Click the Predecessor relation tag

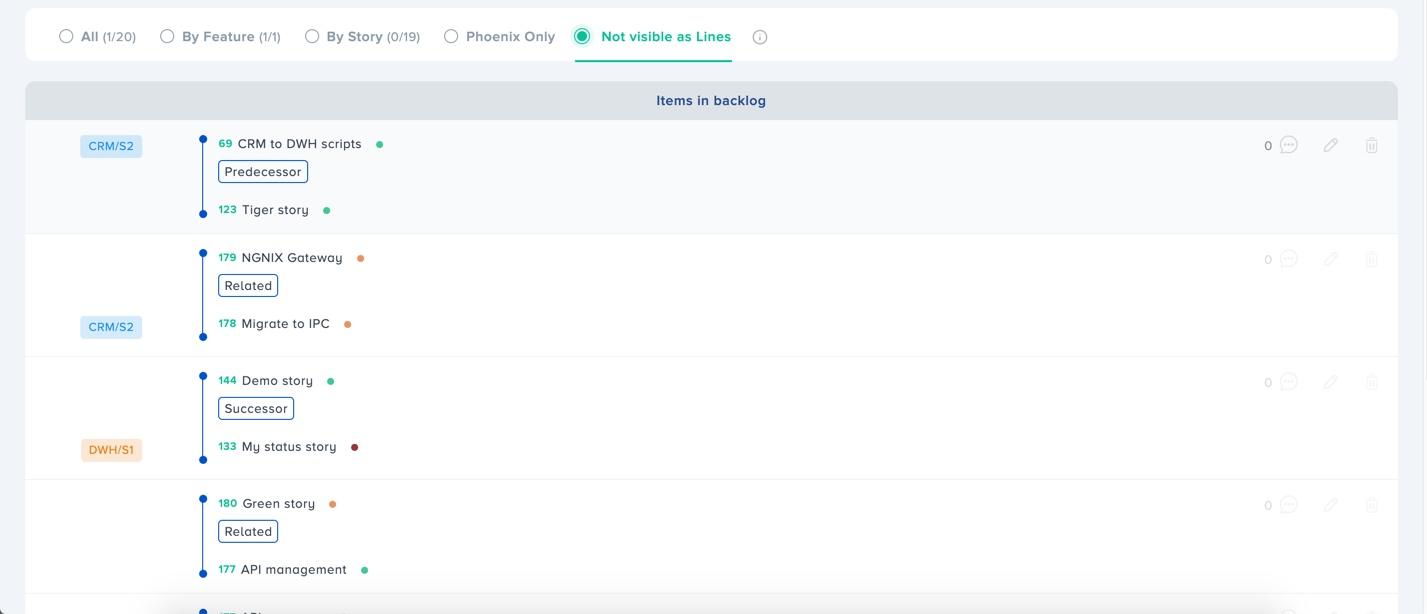click(x=263, y=172)
